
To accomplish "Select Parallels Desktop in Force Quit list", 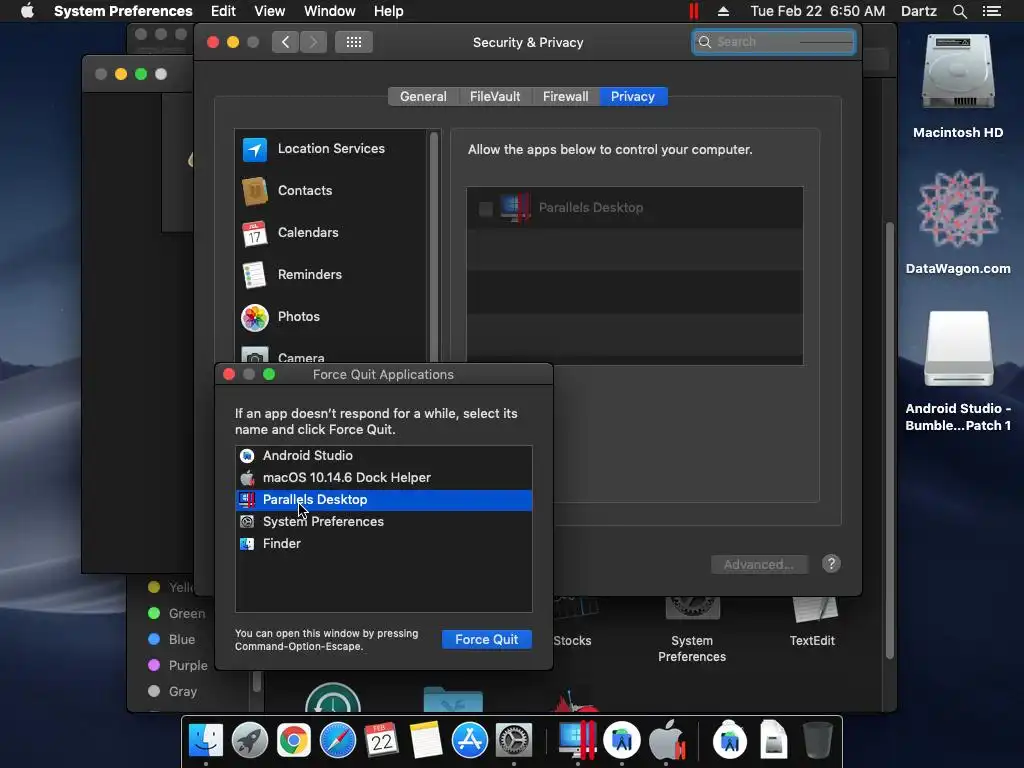I will pos(384,500).
